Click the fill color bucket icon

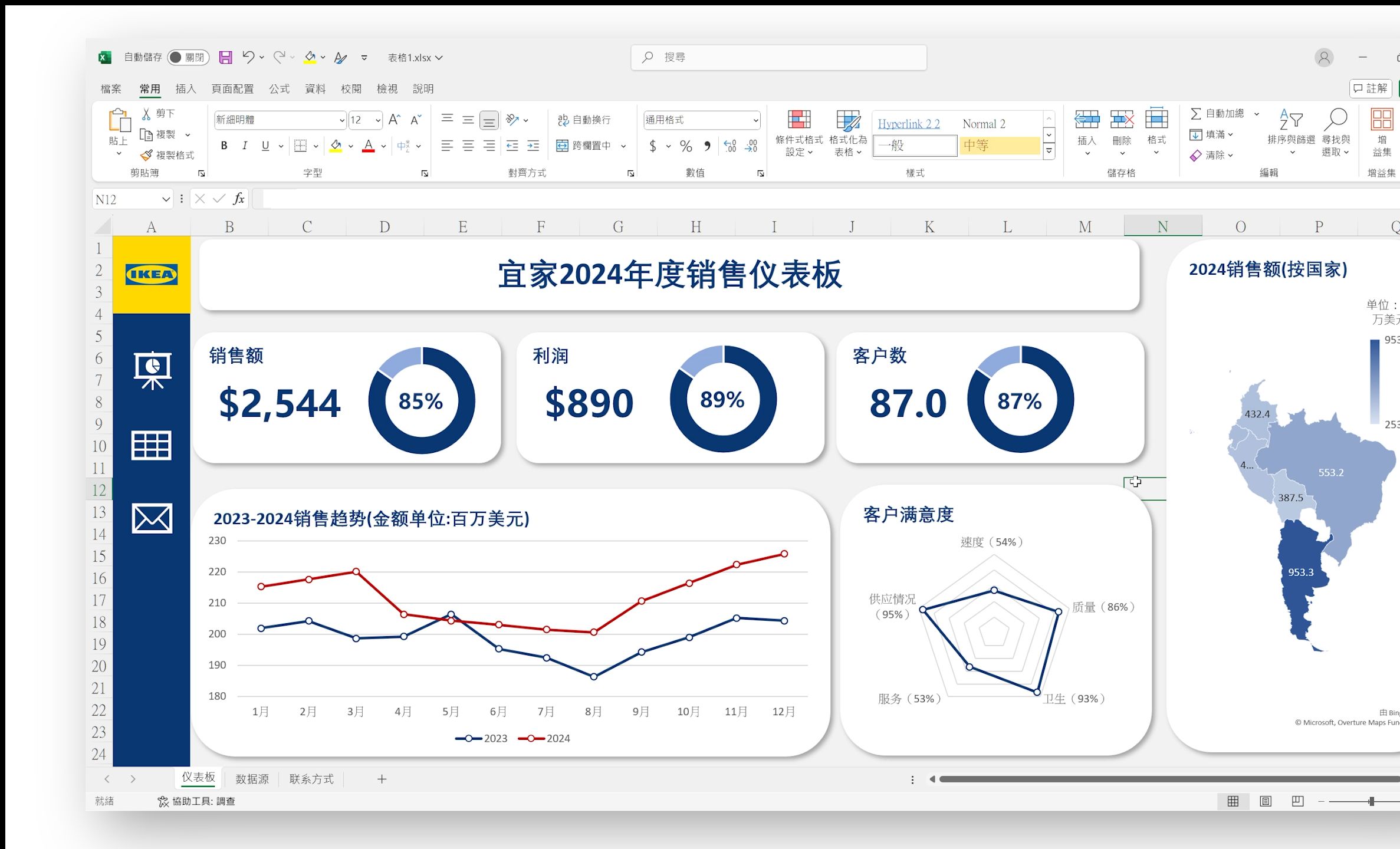pyautogui.click(x=336, y=146)
